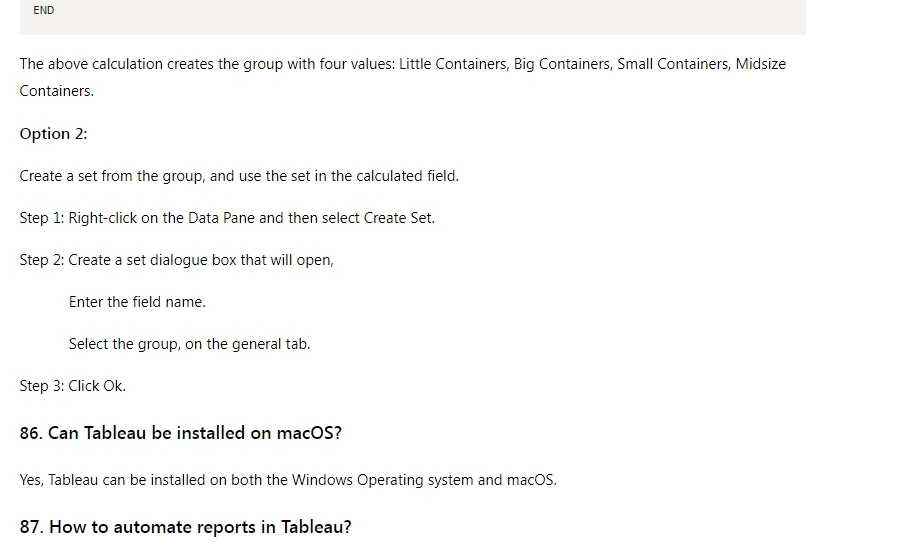This screenshot has width=900, height=542.
Task: Click the words 'Small Containers' in the paragraph
Action: coord(673,64)
